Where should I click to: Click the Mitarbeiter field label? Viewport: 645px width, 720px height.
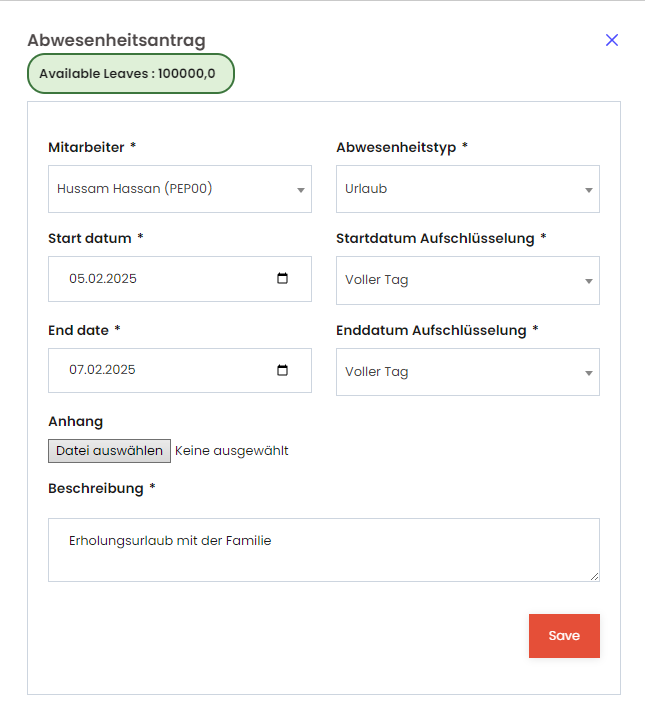(x=86, y=147)
